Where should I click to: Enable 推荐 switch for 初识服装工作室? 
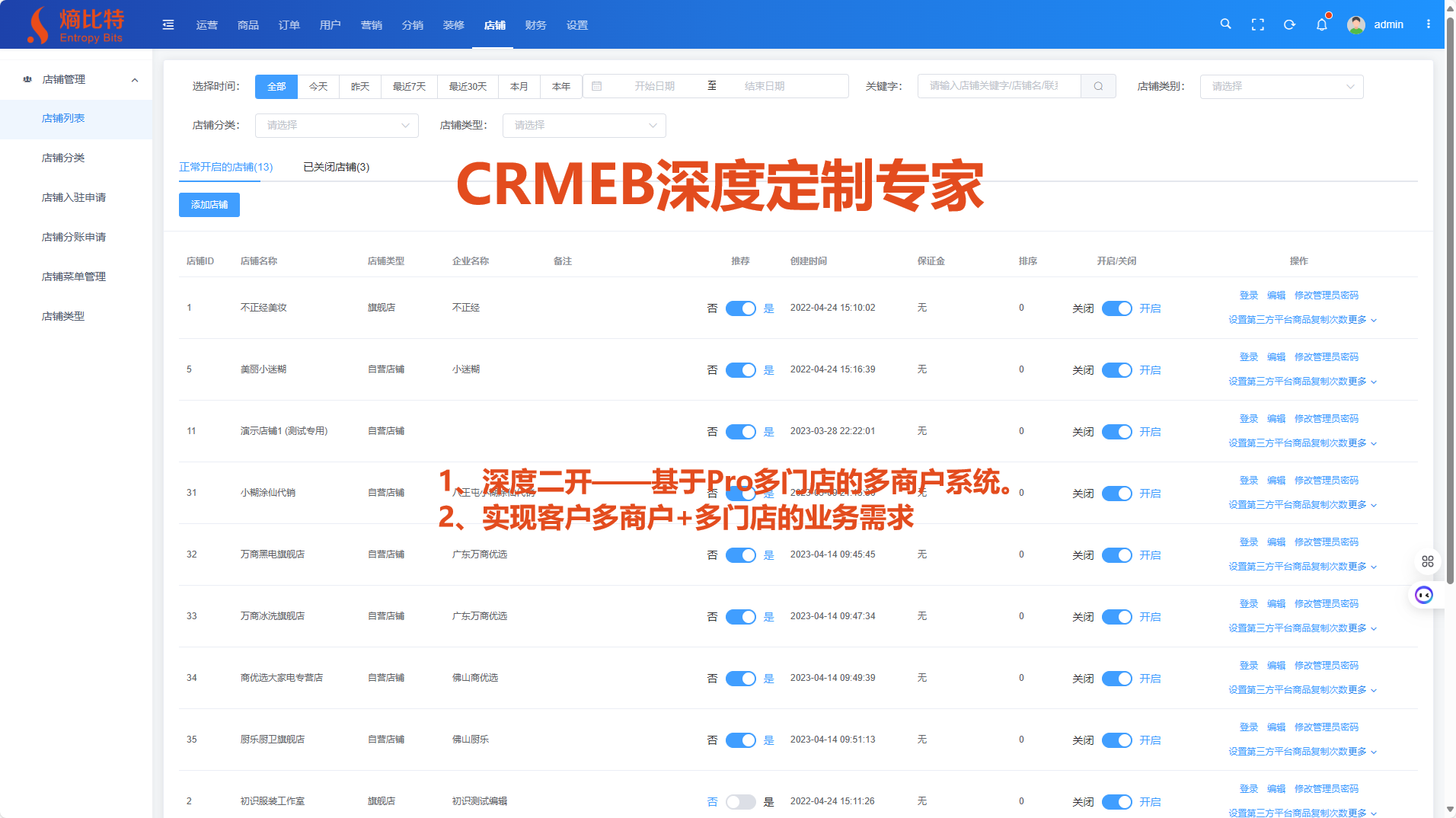740,802
